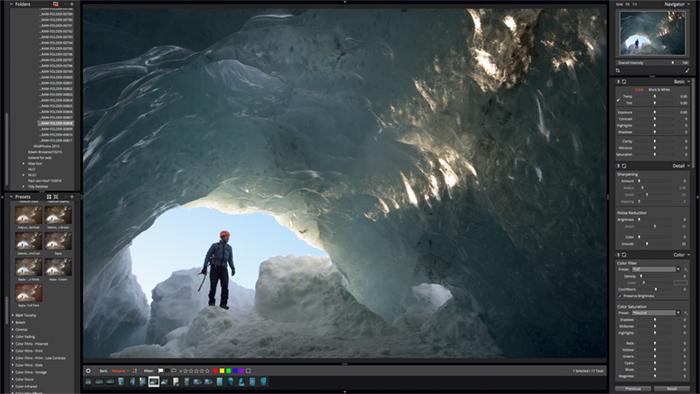Filter by purple color label
This screenshot has height=394, width=700.
coord(242,371)
